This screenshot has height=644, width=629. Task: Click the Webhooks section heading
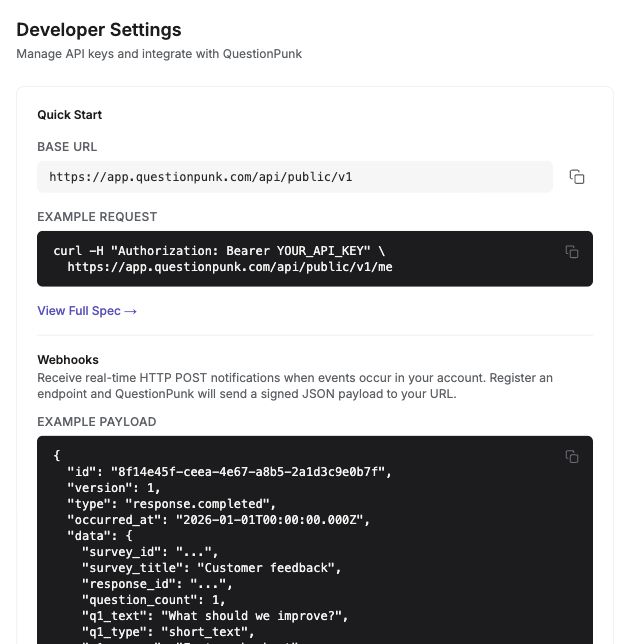68,360
